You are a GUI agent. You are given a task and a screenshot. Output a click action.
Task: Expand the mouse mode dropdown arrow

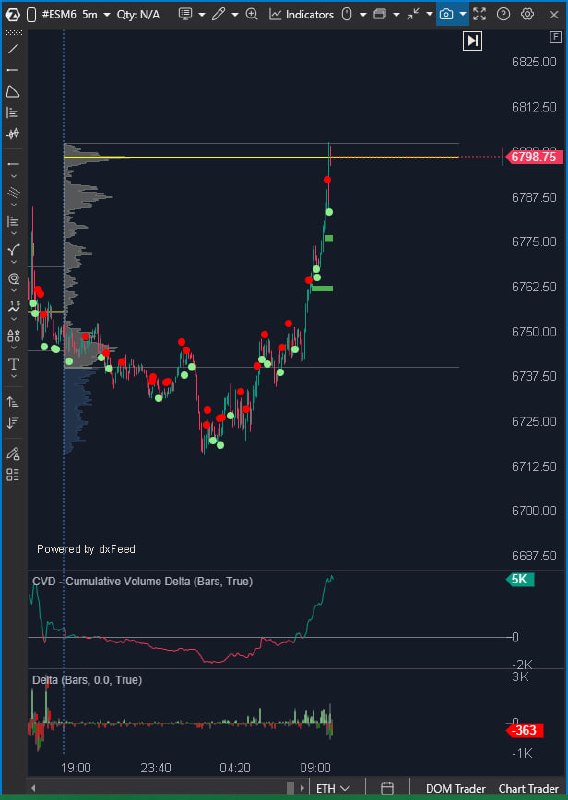click(363, 15)
